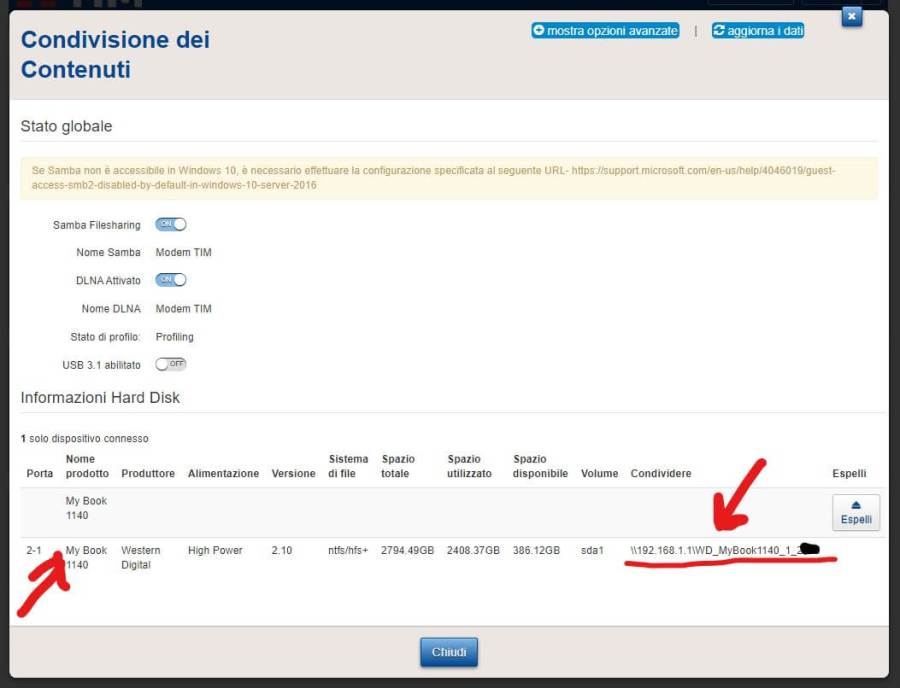Select the sda1 volume cell

[592, 551]
